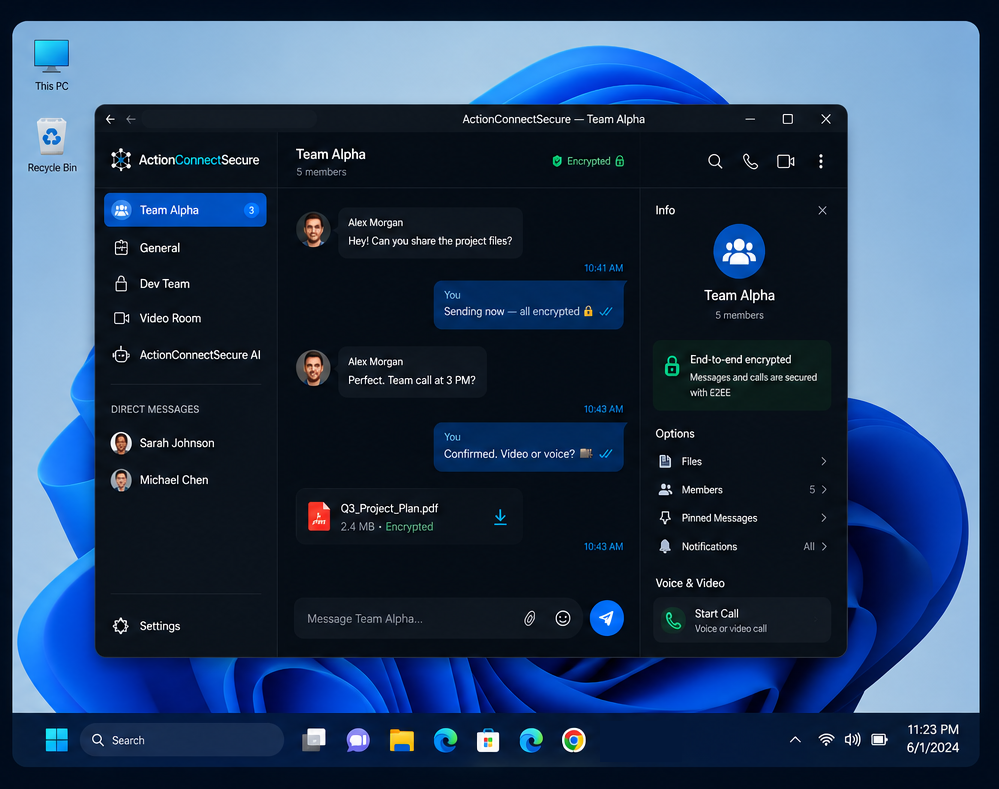Expand the Members option chevron
The width and height of the screenshot is (999, 789).
[824, 489]
